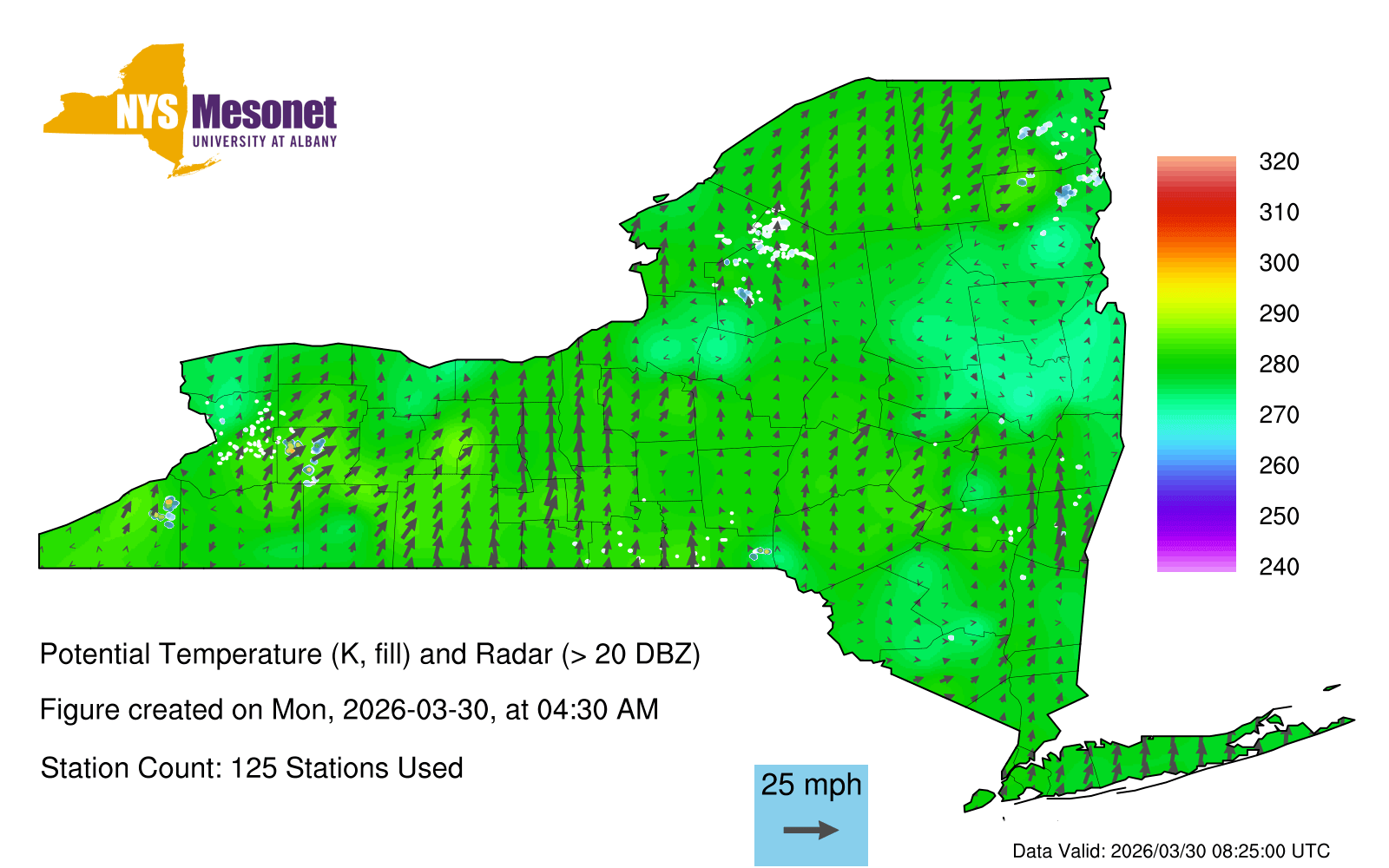Click the Figure created on timestamp line

[x=349, y=710]
